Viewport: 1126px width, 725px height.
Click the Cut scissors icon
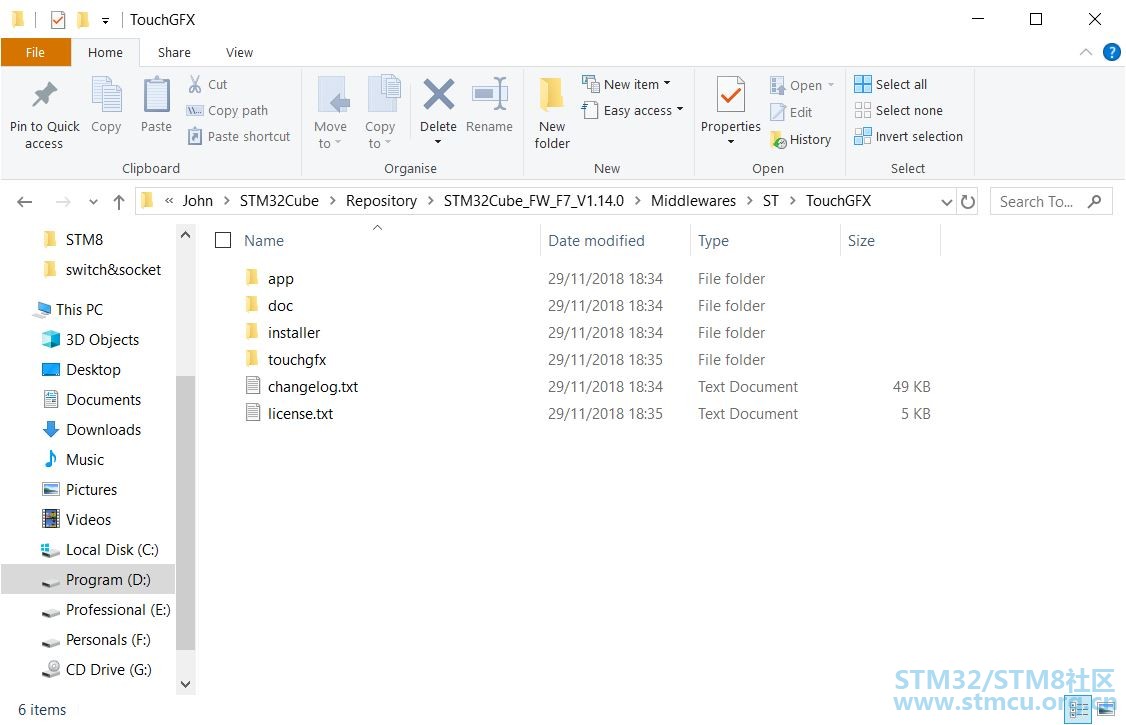click(x=195, y=84)
